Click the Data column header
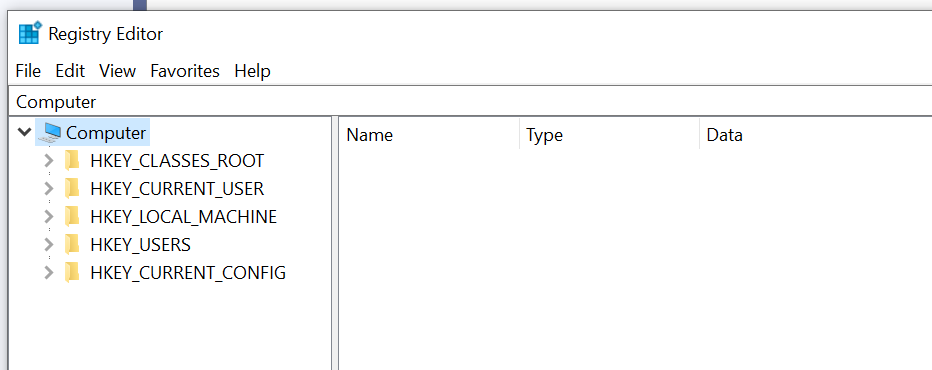This screenshot has height=370, width=932. pos(816,135)
